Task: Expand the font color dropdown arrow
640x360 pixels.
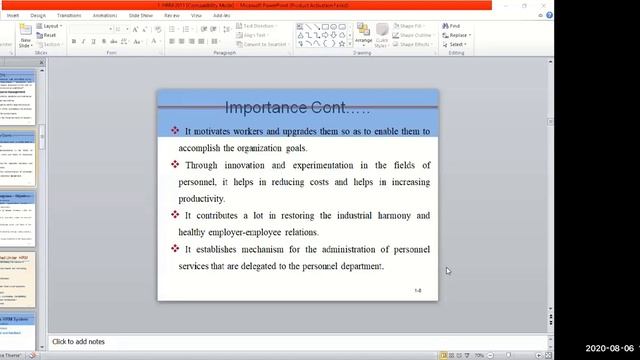Action: (x=160, y=41)
